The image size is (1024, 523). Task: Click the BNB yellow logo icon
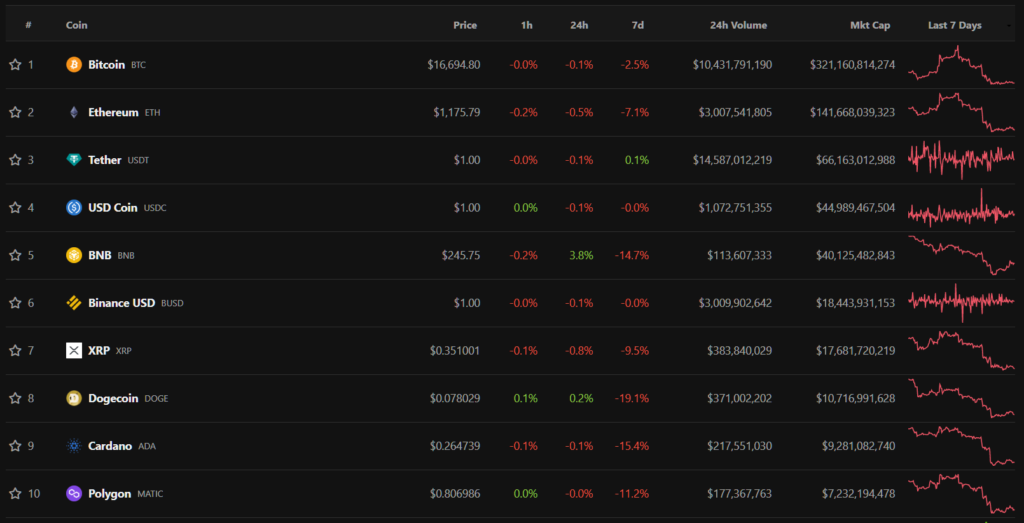coord(73,255)
